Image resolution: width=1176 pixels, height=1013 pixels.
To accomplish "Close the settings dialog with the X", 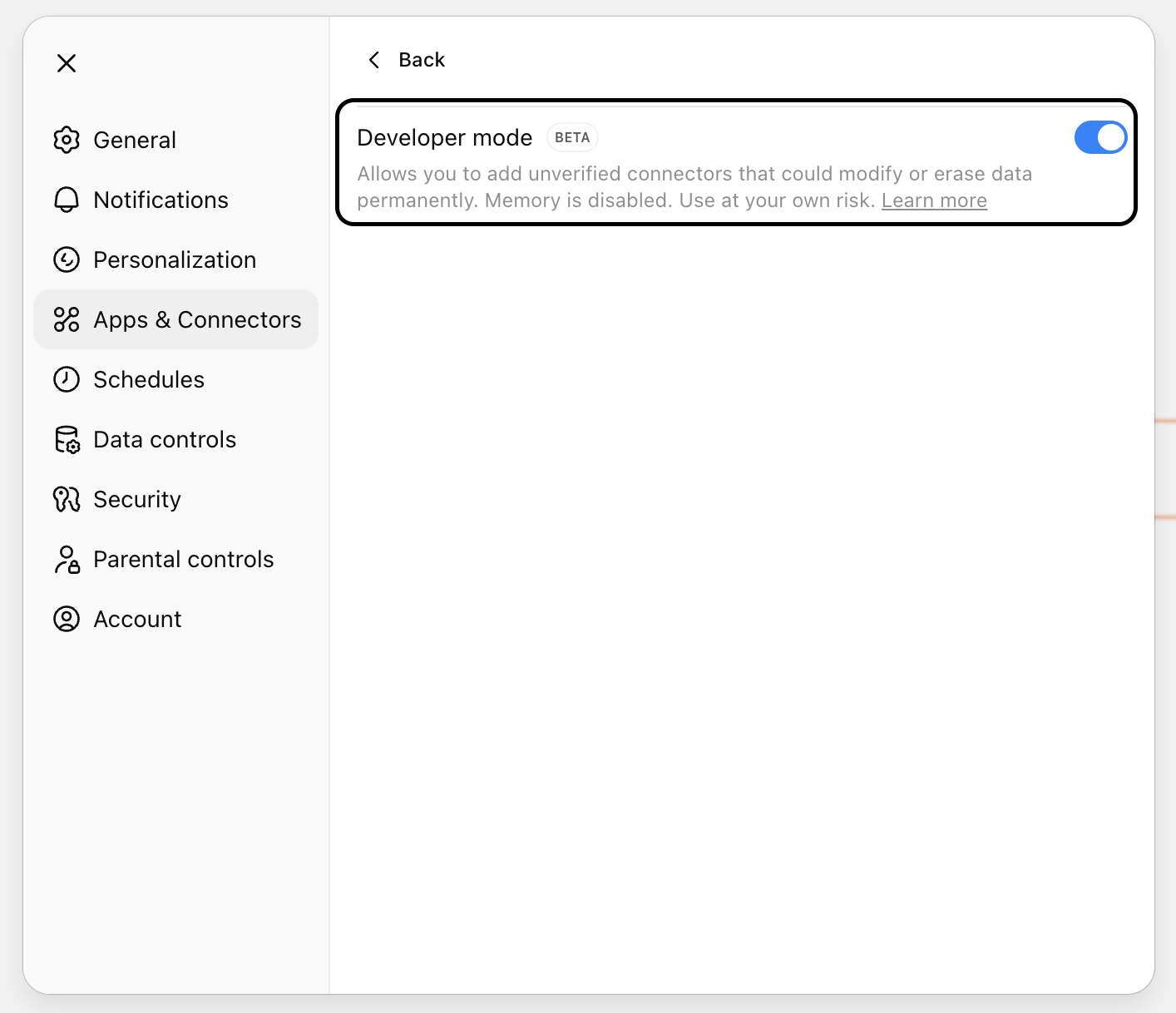I will click(x=67, y=63).
